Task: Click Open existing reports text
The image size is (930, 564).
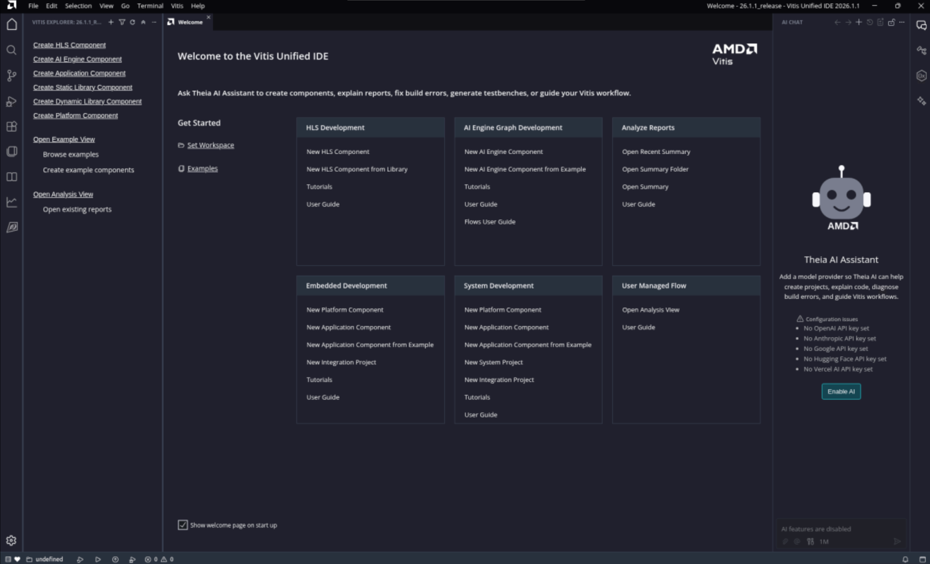Action: pyautogui.click(x=77, y=209)
